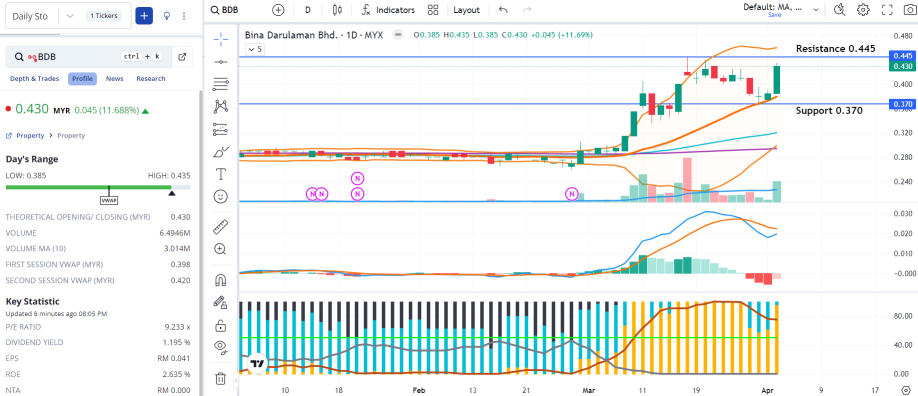Open BDB in new window
918x396 pixels.
tap(182, 57)
